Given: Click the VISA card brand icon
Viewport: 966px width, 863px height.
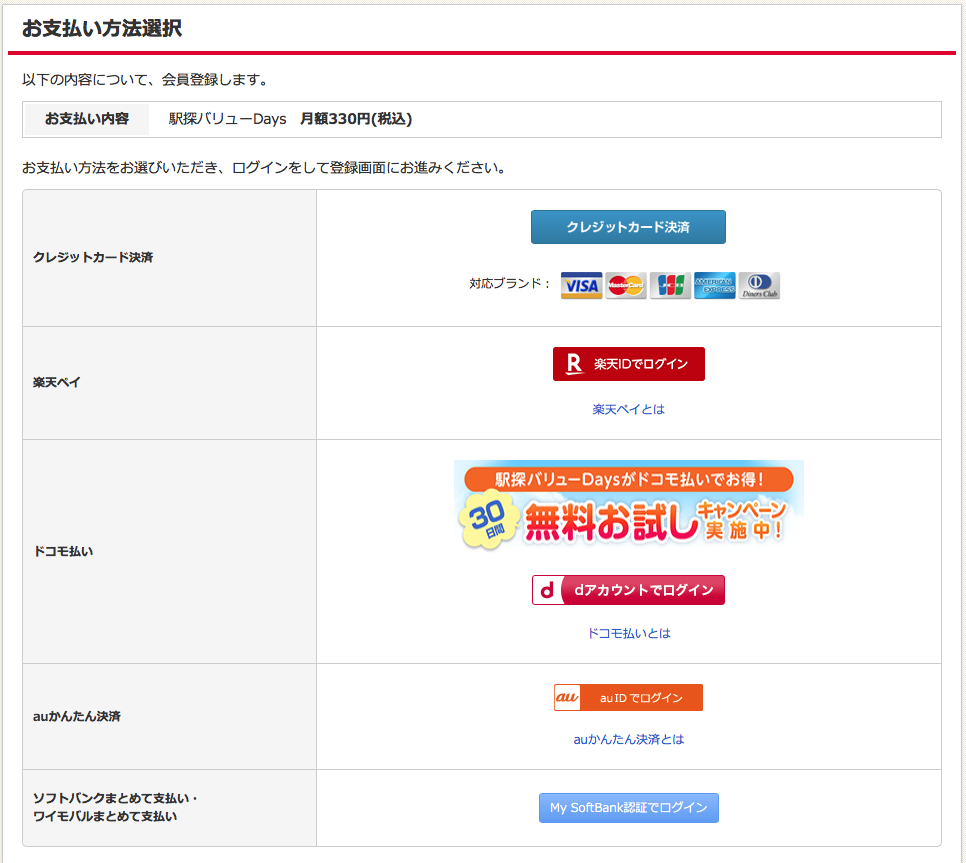Looking at the screenshot, I should click(581, 285).
